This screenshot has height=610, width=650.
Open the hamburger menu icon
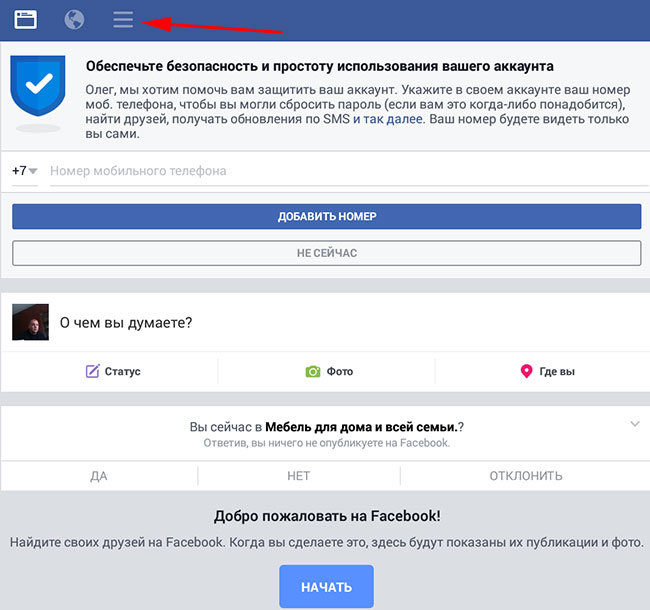click(123, 19)
